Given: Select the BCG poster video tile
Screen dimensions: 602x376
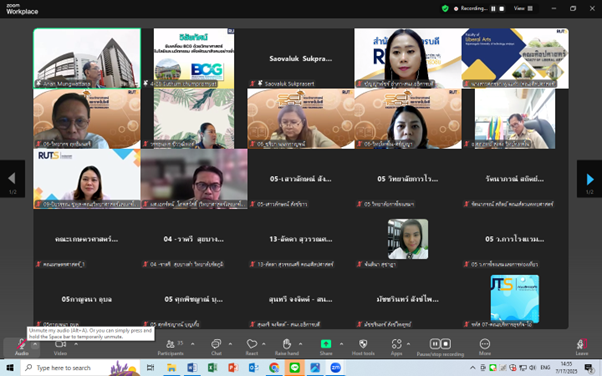Looking at the screenshot, I should (194, 58).
